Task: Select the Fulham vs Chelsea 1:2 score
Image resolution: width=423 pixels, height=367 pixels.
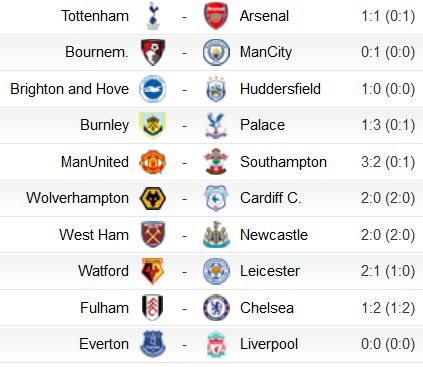Action: (388, 308)
